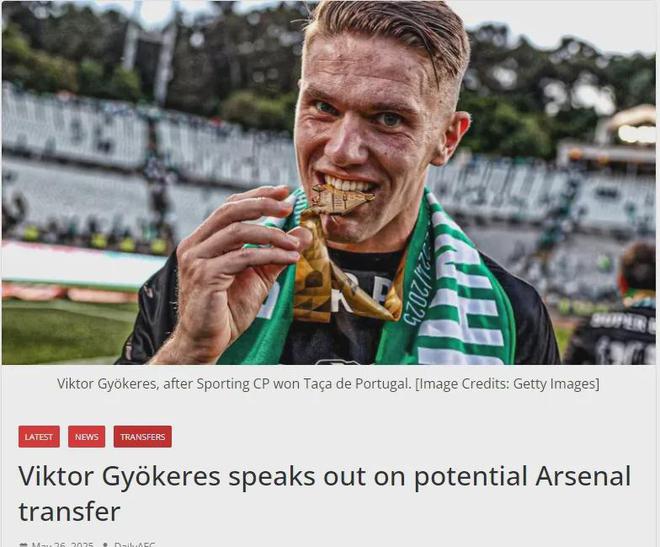Click the May 26, 2025 publish date
660x547 pixels.
pos(63,544)
